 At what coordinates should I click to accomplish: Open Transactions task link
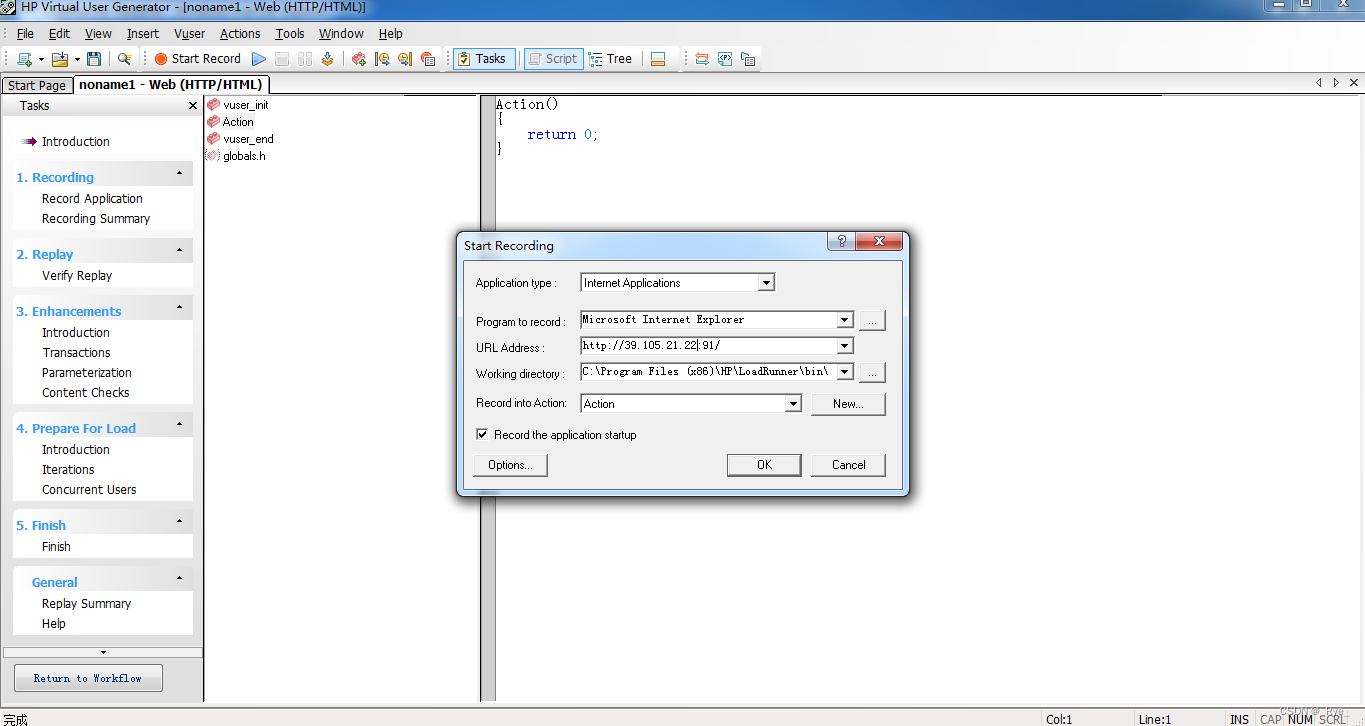[76, 353]
